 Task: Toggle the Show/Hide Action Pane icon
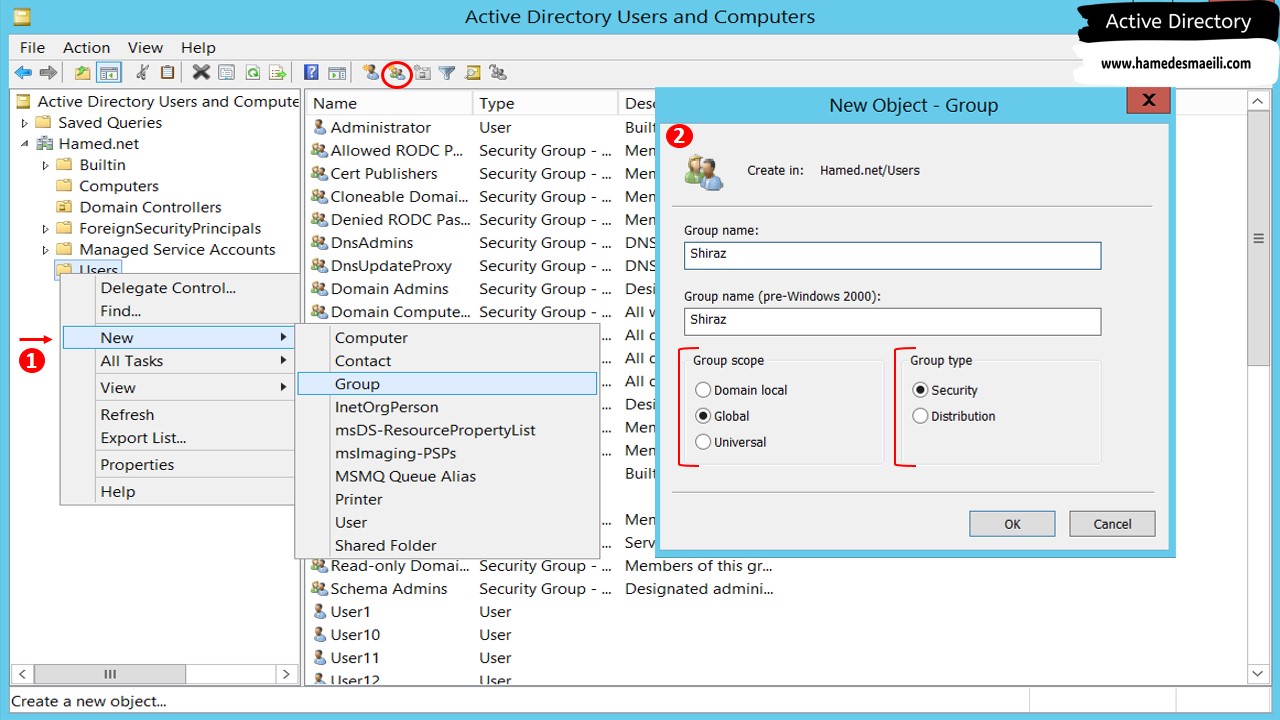[337, 73]
